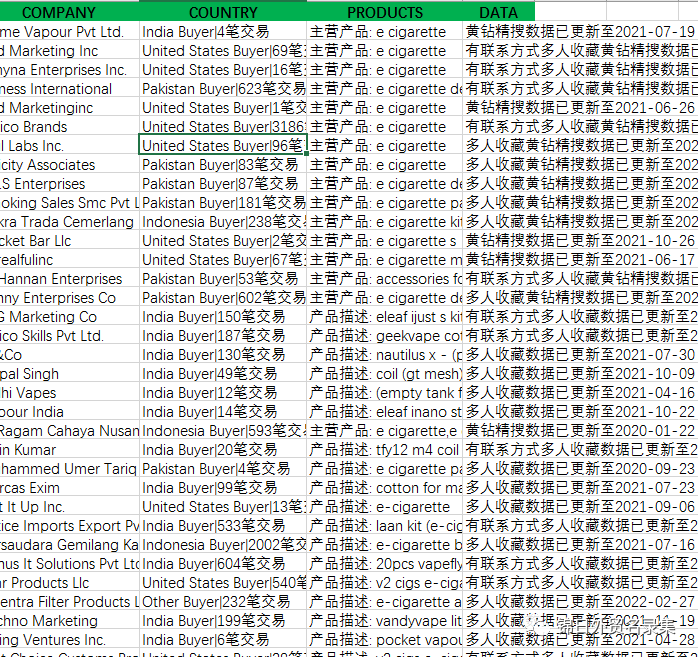Click the '产品描述: pocket vapou' cell

click(x=385, y=640)
